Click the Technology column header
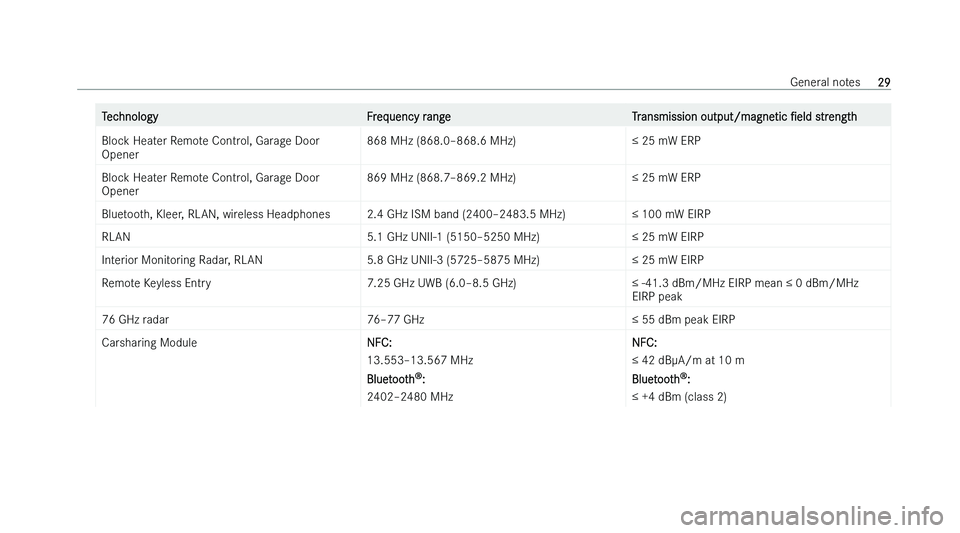This screenshot has width=960, height=533. coord(130,116)
